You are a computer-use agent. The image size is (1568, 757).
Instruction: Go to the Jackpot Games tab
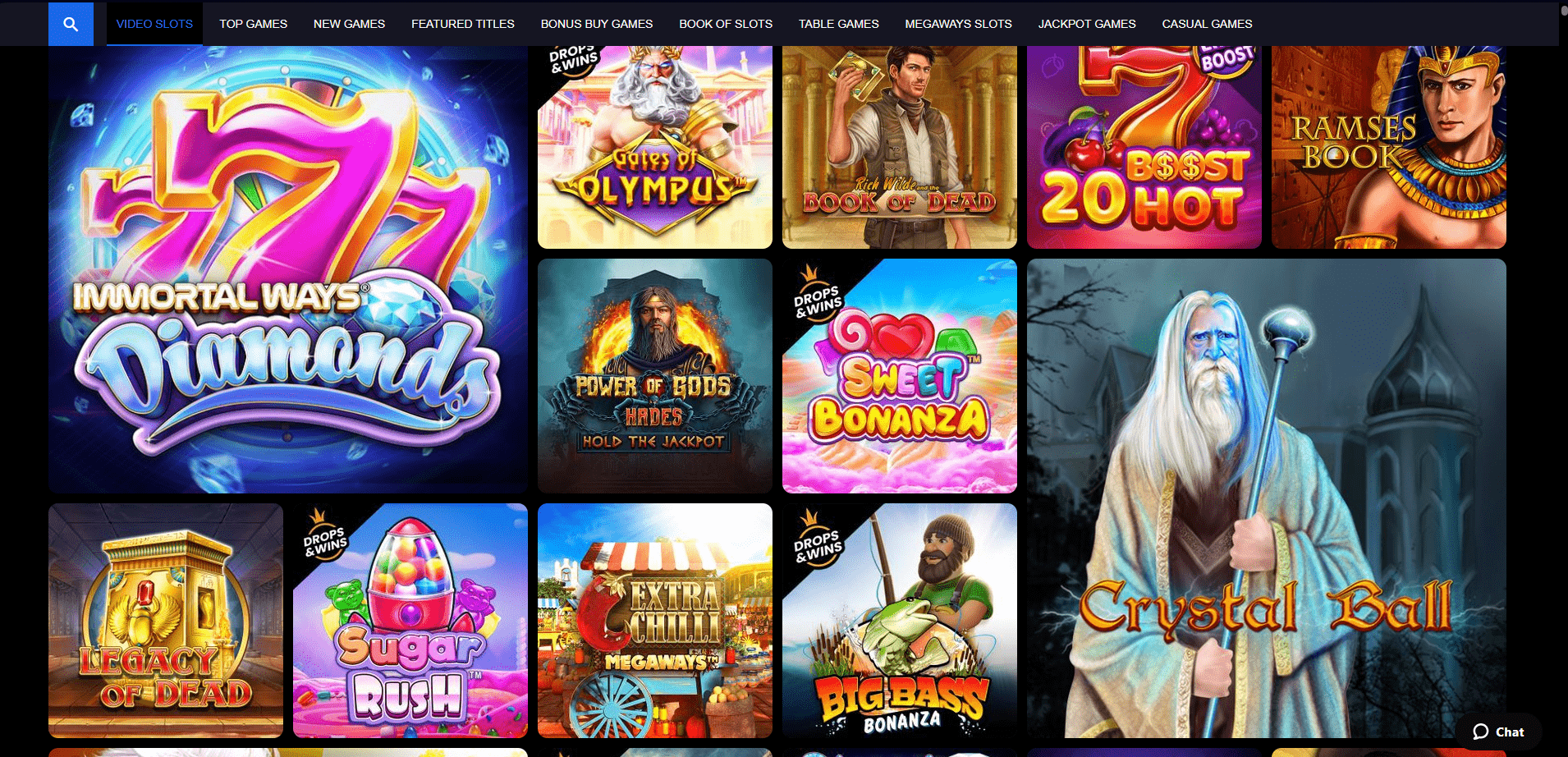1087,24
